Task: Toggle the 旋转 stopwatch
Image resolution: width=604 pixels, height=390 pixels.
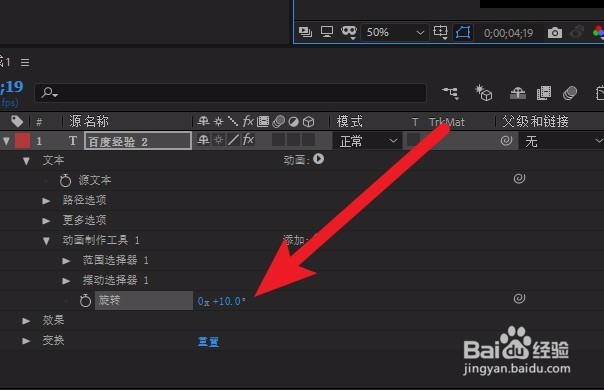Action: [x=85, y=300]
